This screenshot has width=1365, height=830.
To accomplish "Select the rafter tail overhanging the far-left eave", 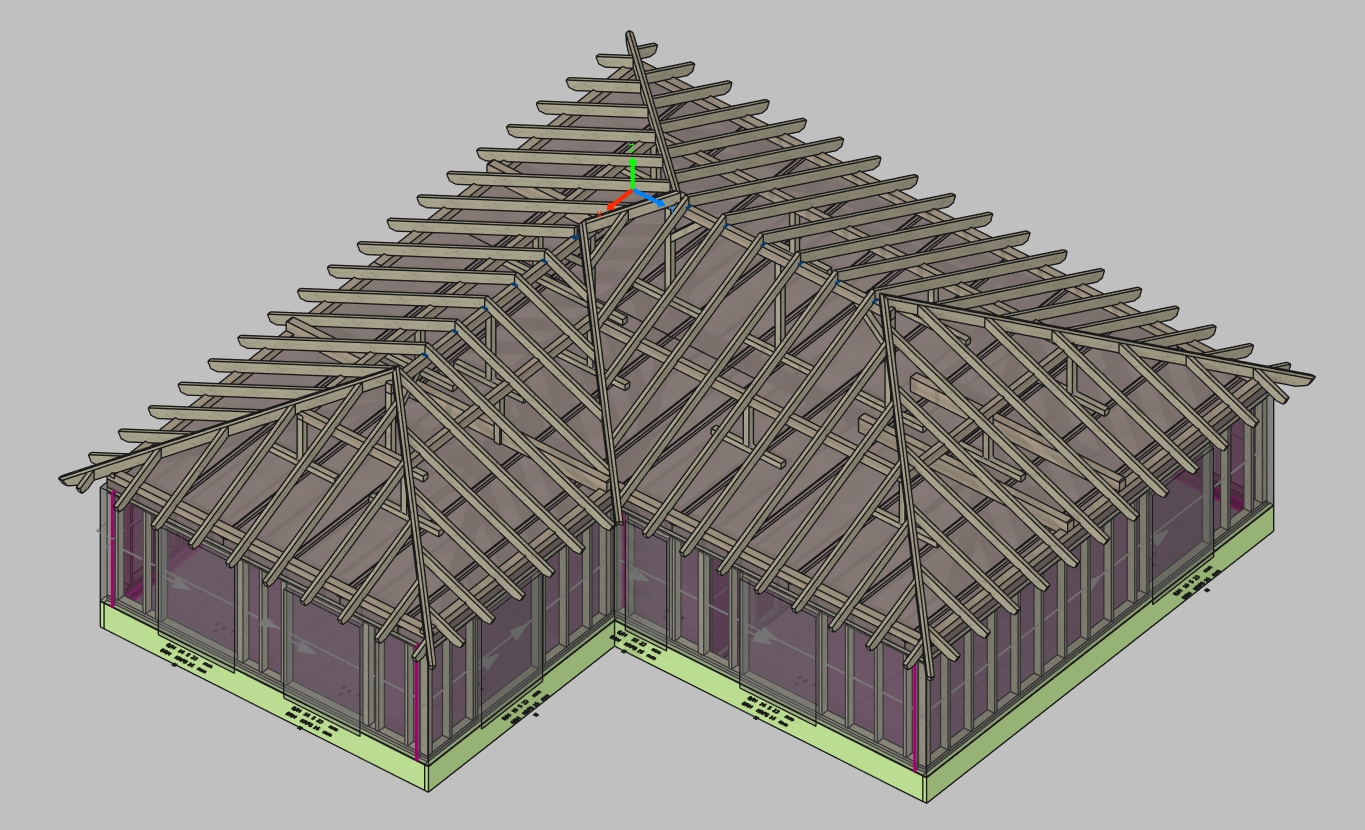I will (x=85, y=474).
